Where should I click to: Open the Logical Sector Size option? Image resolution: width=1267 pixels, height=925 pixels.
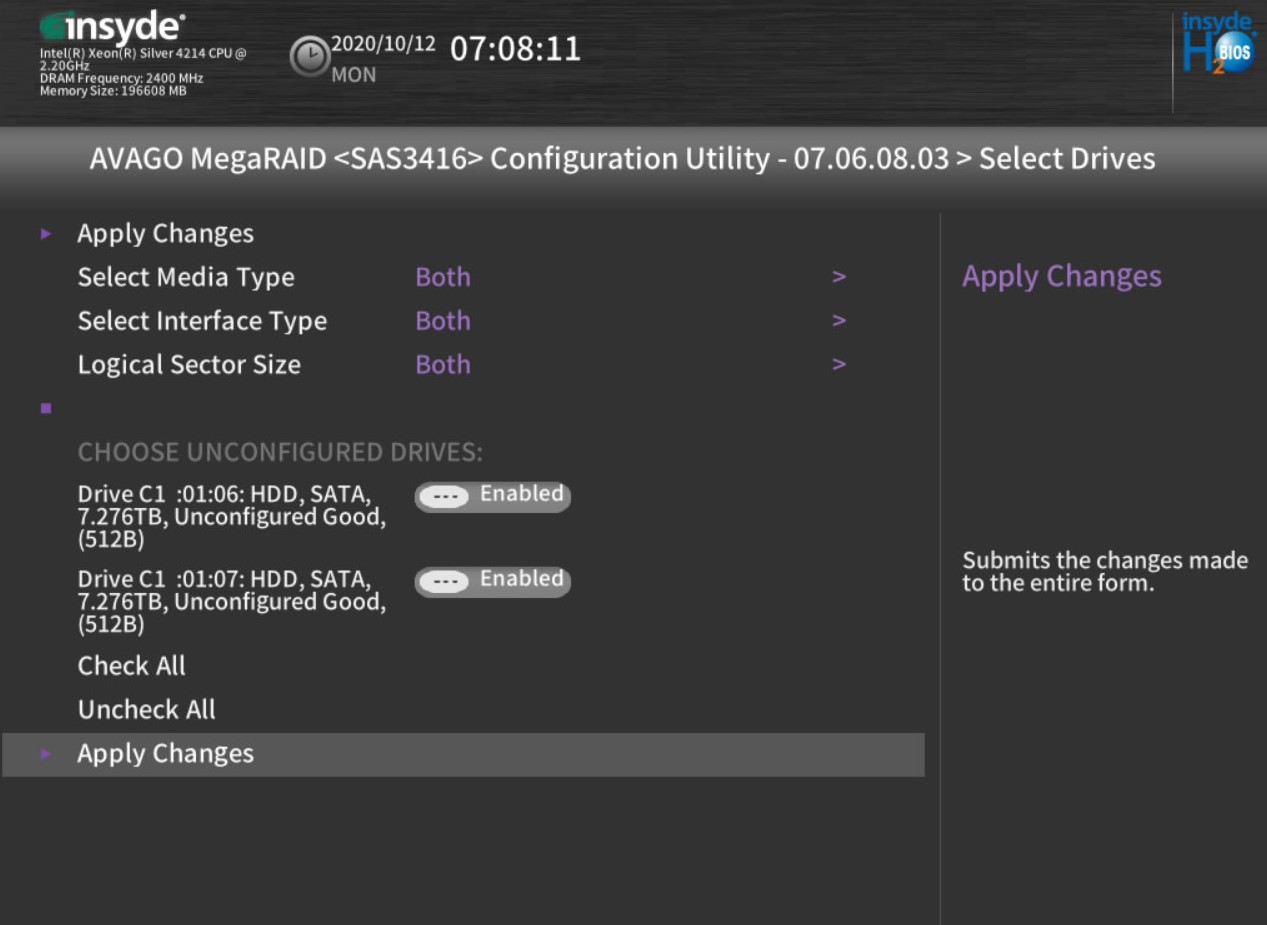[189, 365]
